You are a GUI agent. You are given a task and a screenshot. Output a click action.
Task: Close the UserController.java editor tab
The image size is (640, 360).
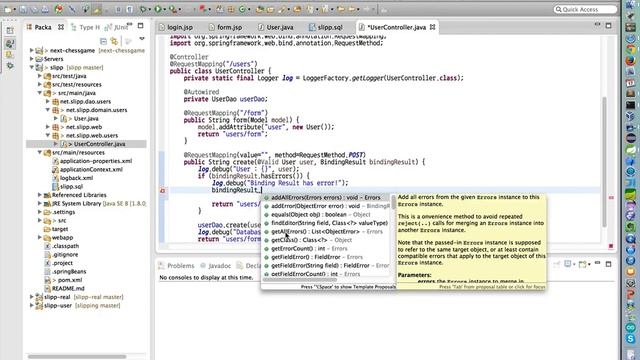coord(432,27)
